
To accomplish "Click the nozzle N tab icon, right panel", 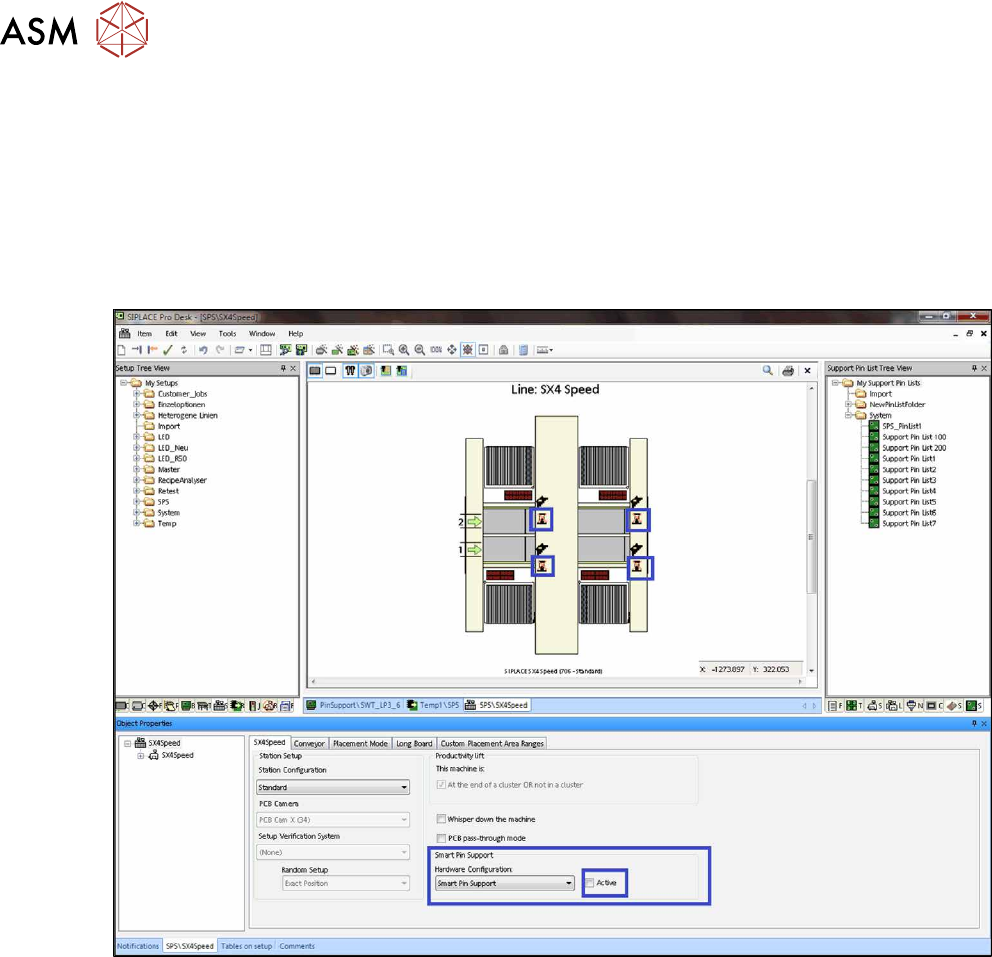I will [x=912, y=705].
